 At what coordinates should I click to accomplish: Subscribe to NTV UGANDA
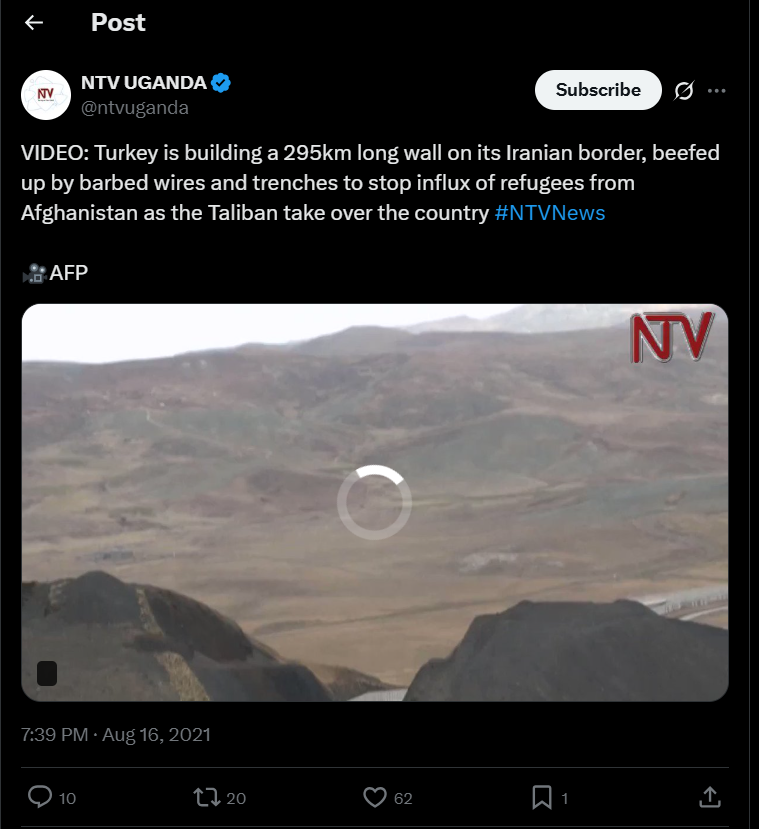[x=598, y=90]
